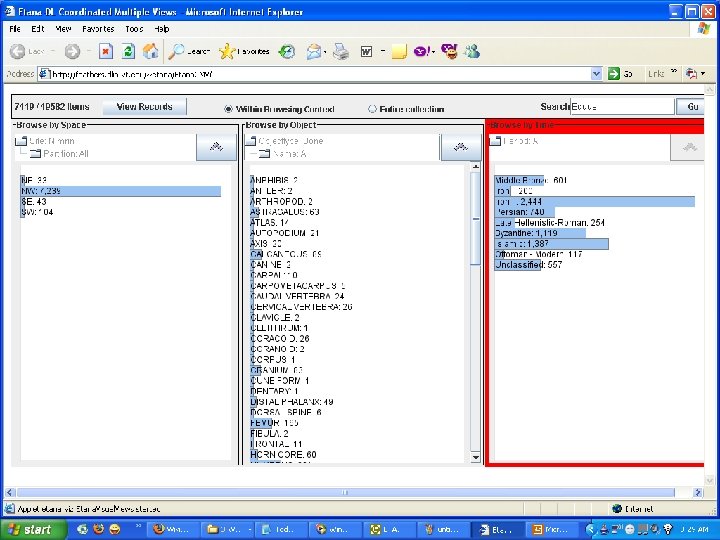
Task: Click the Forward arrow icon
Action: (72, 51)
